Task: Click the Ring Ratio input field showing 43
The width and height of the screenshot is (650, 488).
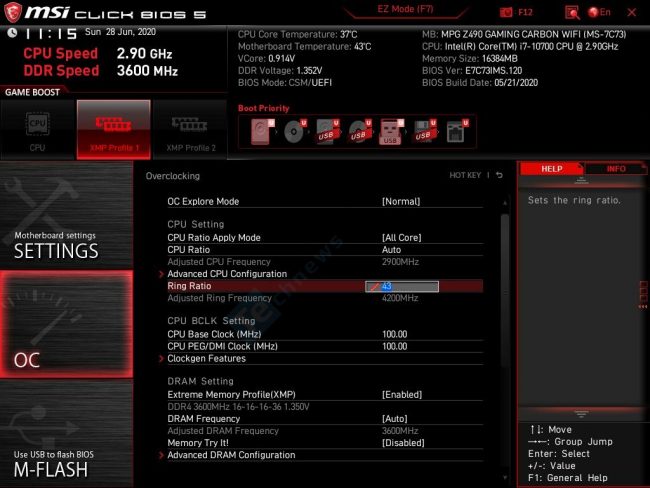Action: (402, 286)
